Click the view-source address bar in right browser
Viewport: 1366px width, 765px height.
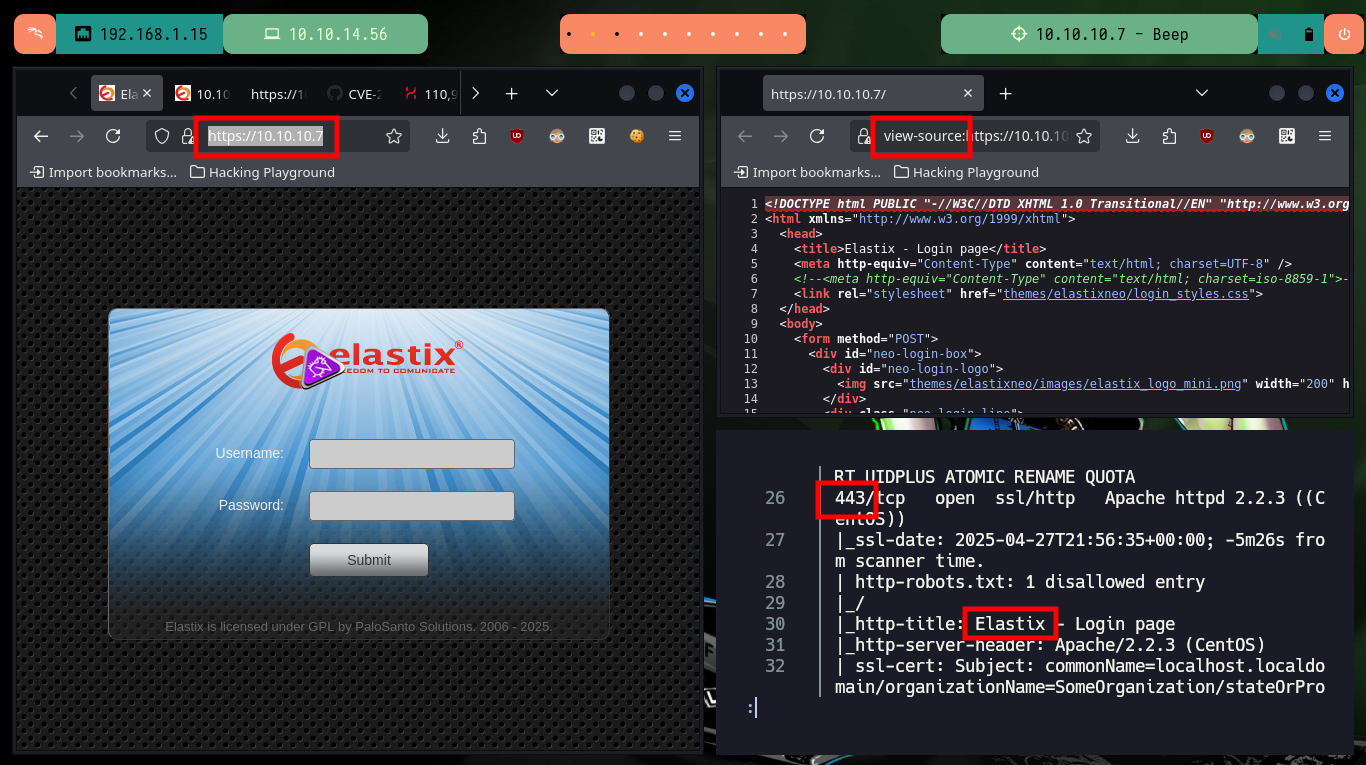pos(975,136)
